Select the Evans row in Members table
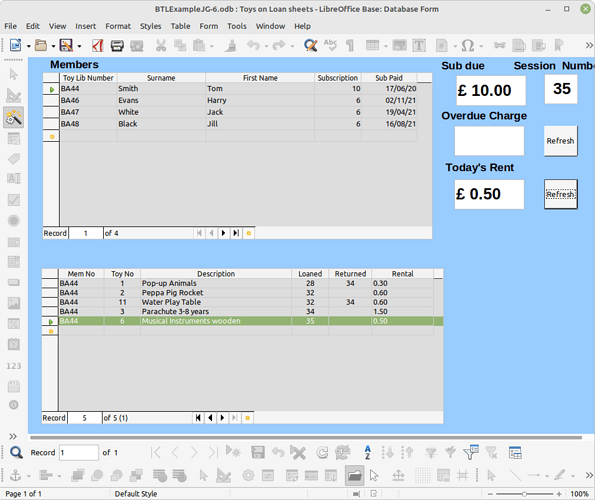The image size is (595, 500). pos(238,100)
